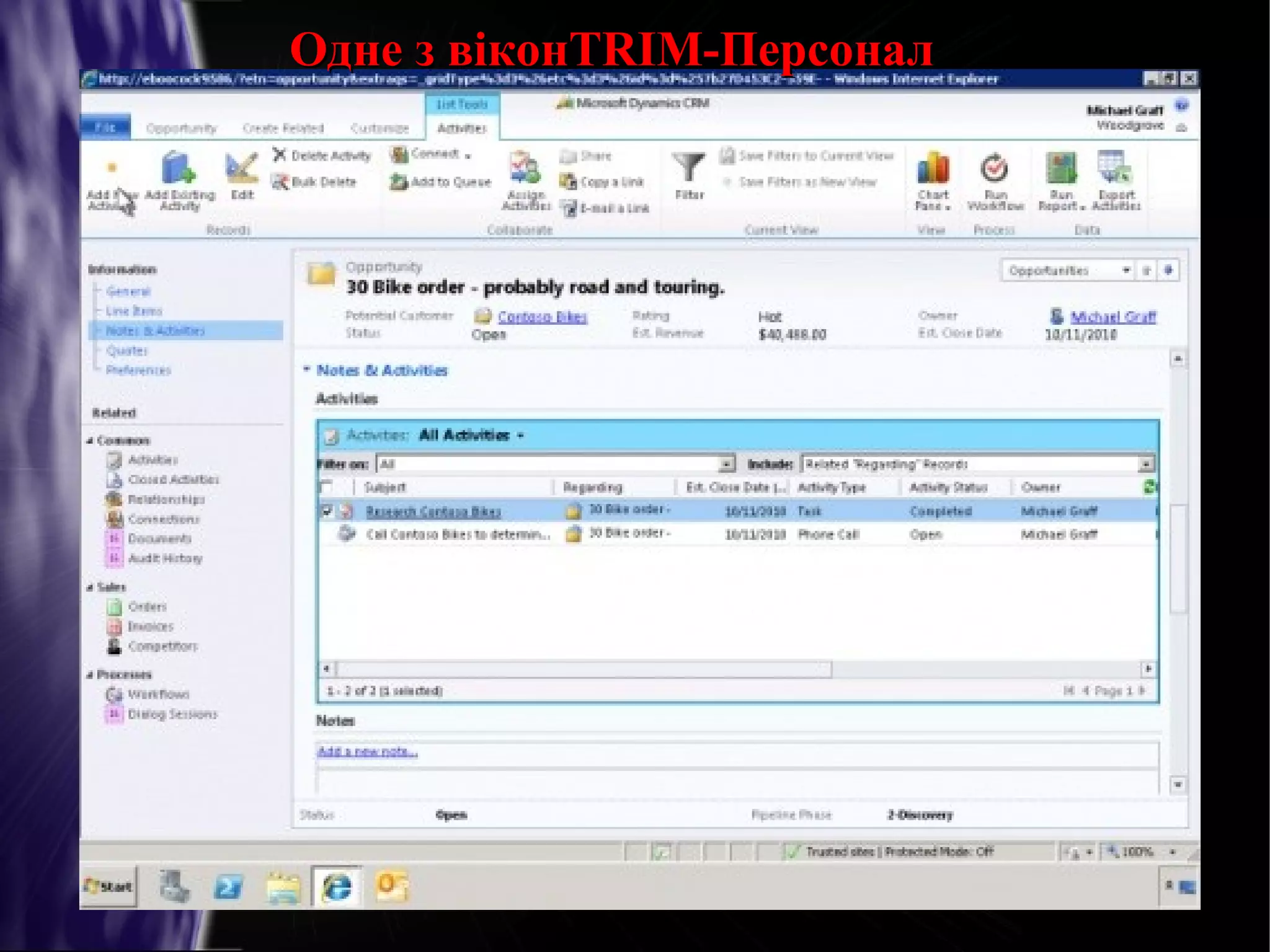Open the Connect dropdown
The height and width of the screenshot is (952, 1270).
click(x=431, y=154)
